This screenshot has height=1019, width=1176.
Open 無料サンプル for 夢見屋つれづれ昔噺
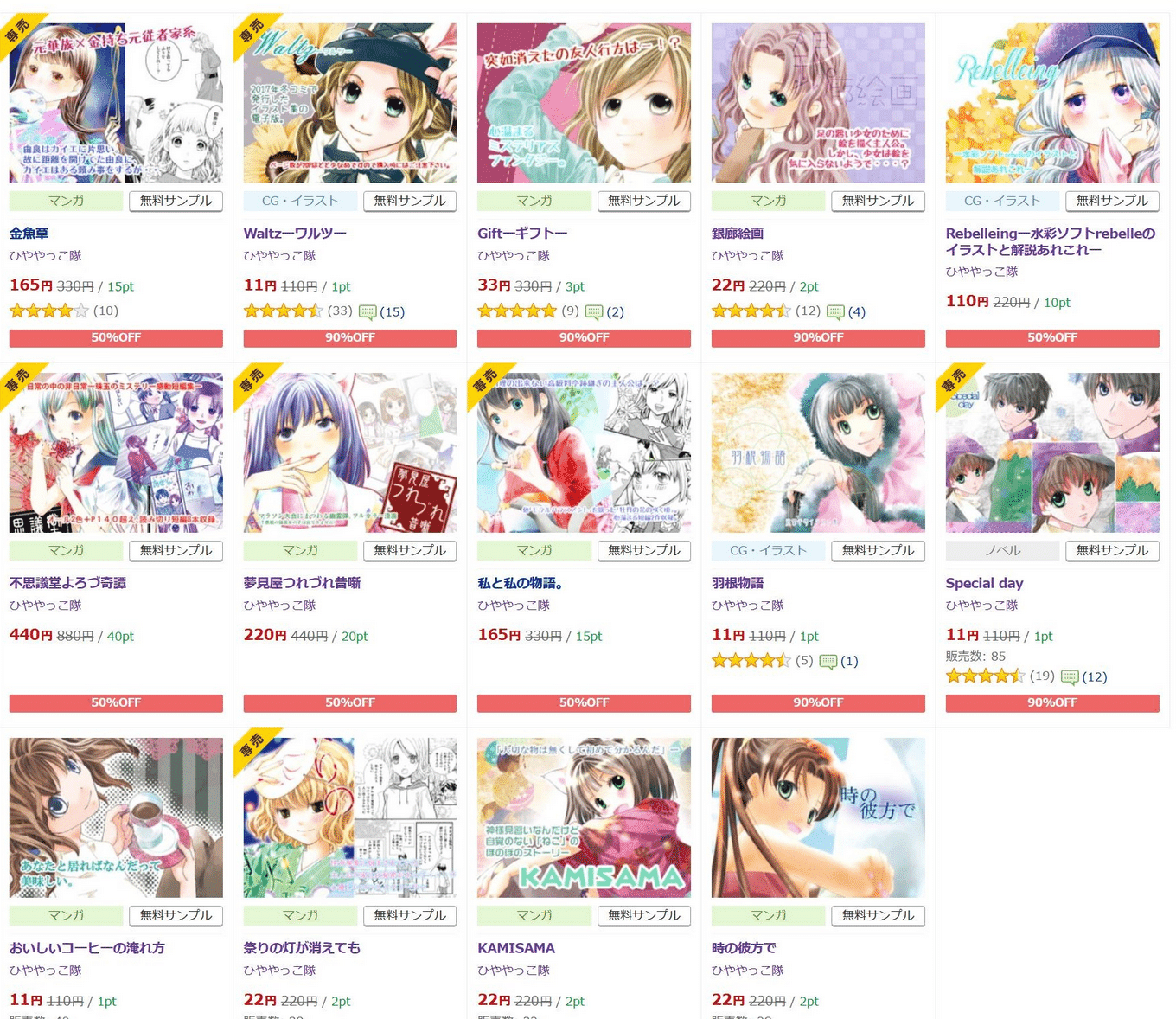coord(410,550)
